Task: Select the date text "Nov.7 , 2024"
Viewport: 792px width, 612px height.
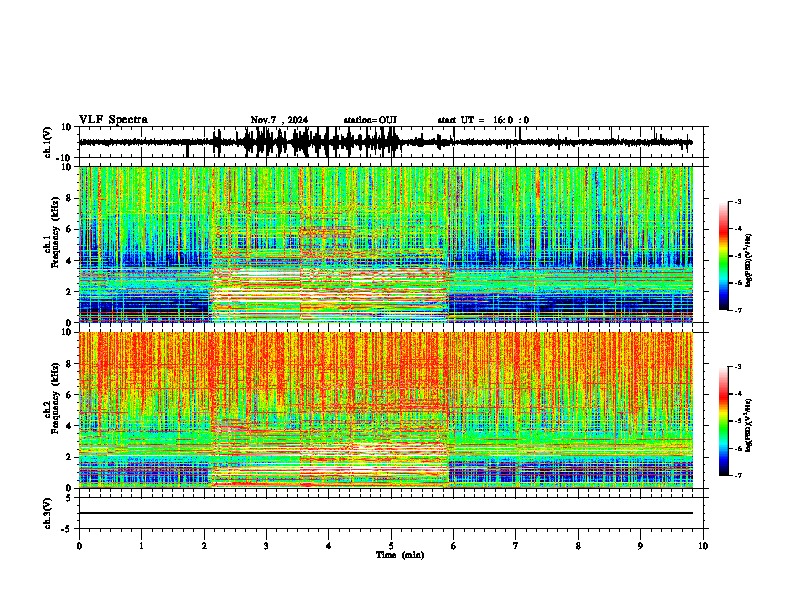Action: [x=279, y=120]
